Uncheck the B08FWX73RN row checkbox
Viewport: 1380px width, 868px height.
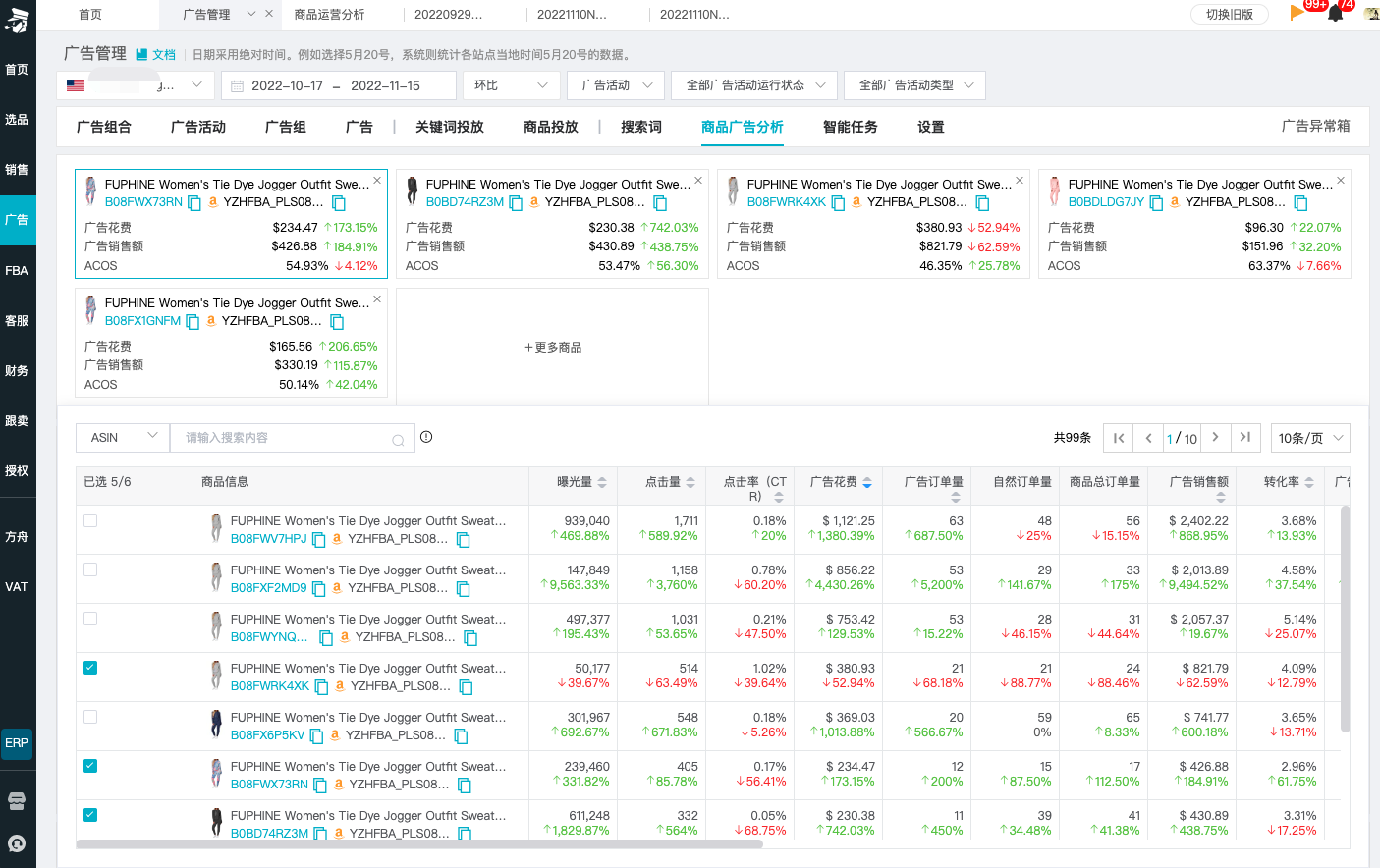[x=90, y=766]
